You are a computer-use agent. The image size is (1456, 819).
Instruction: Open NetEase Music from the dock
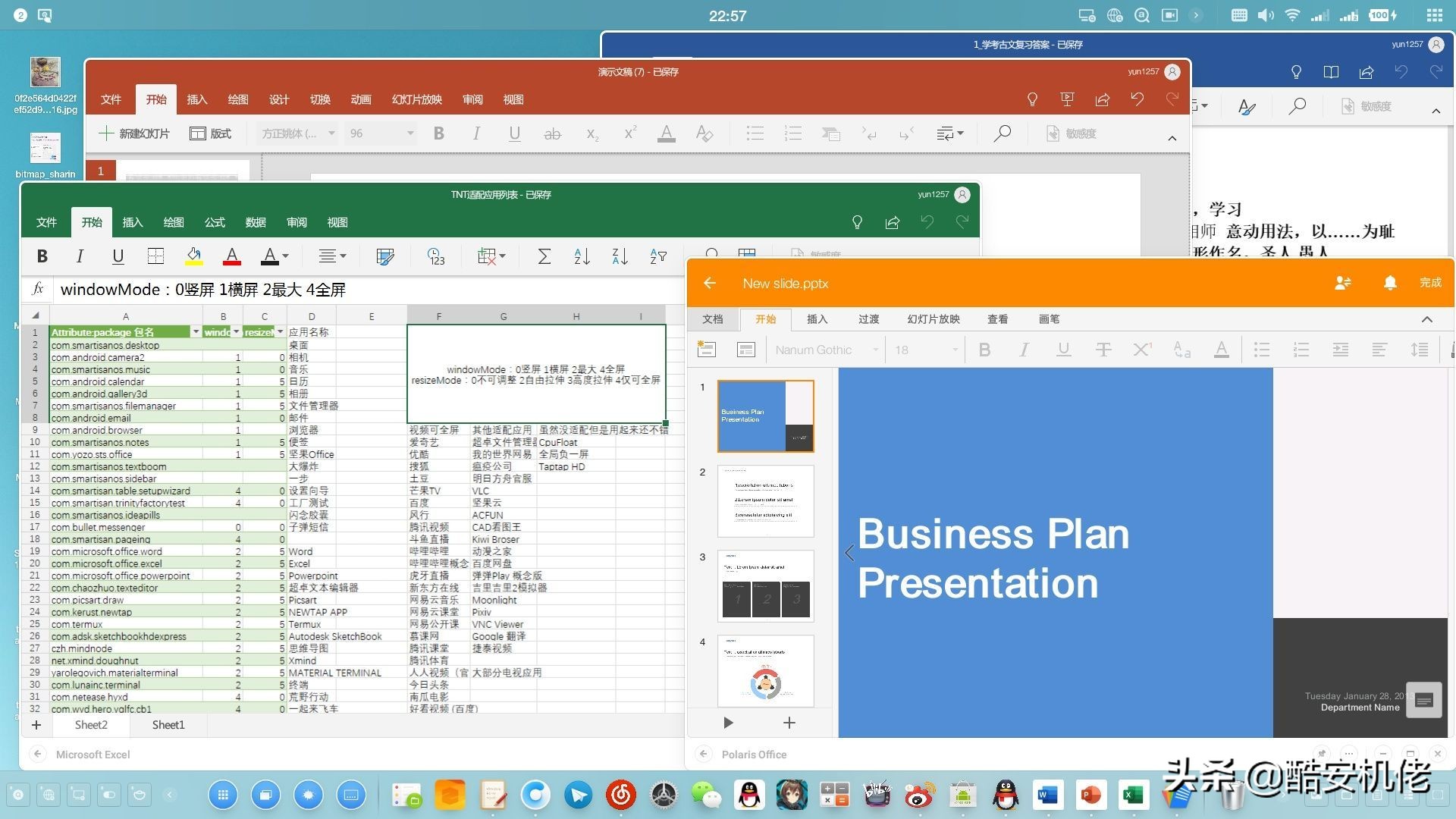[x=621, y=795]
